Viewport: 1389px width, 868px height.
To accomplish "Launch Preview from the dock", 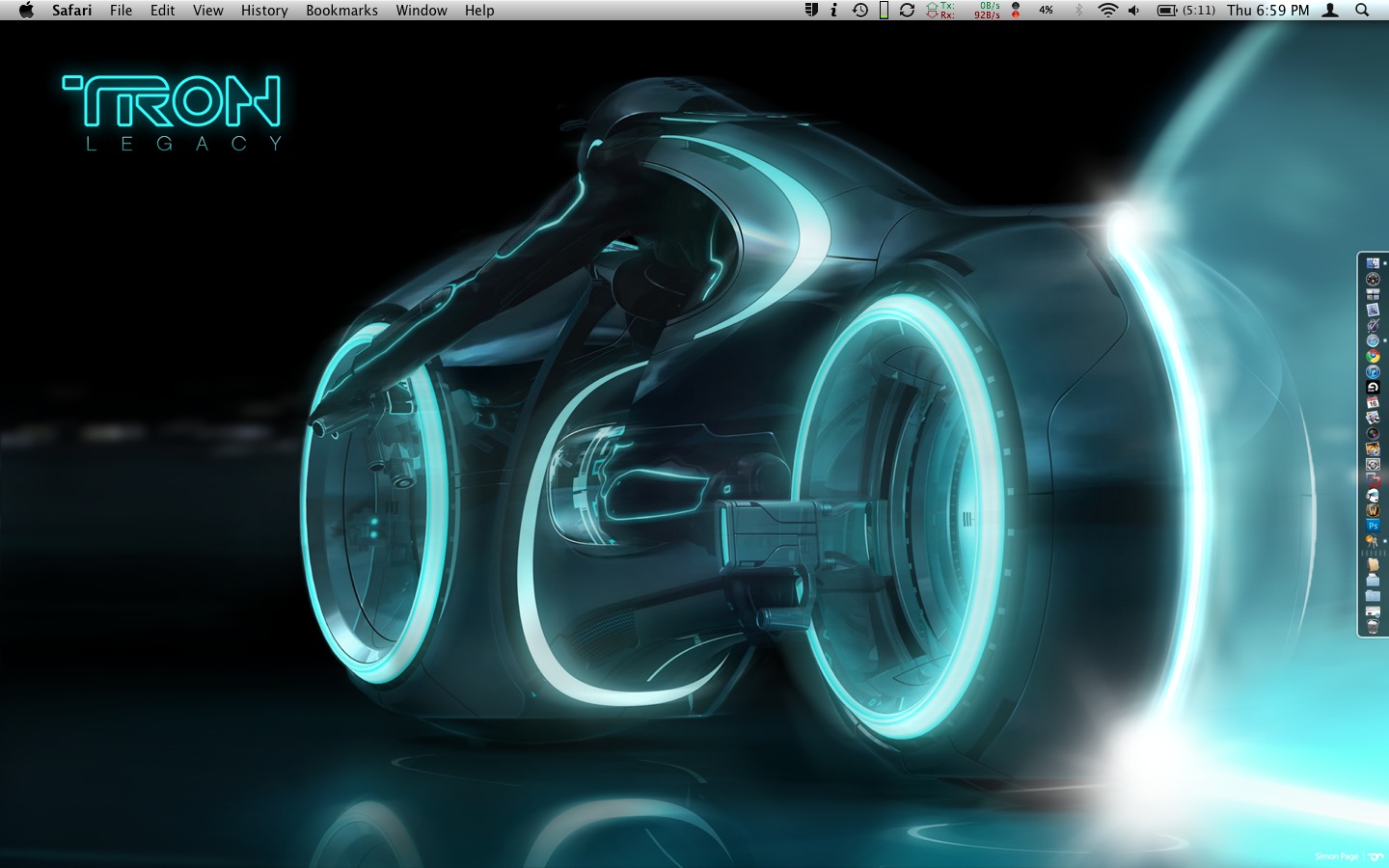I will [x=1373, y=418].
